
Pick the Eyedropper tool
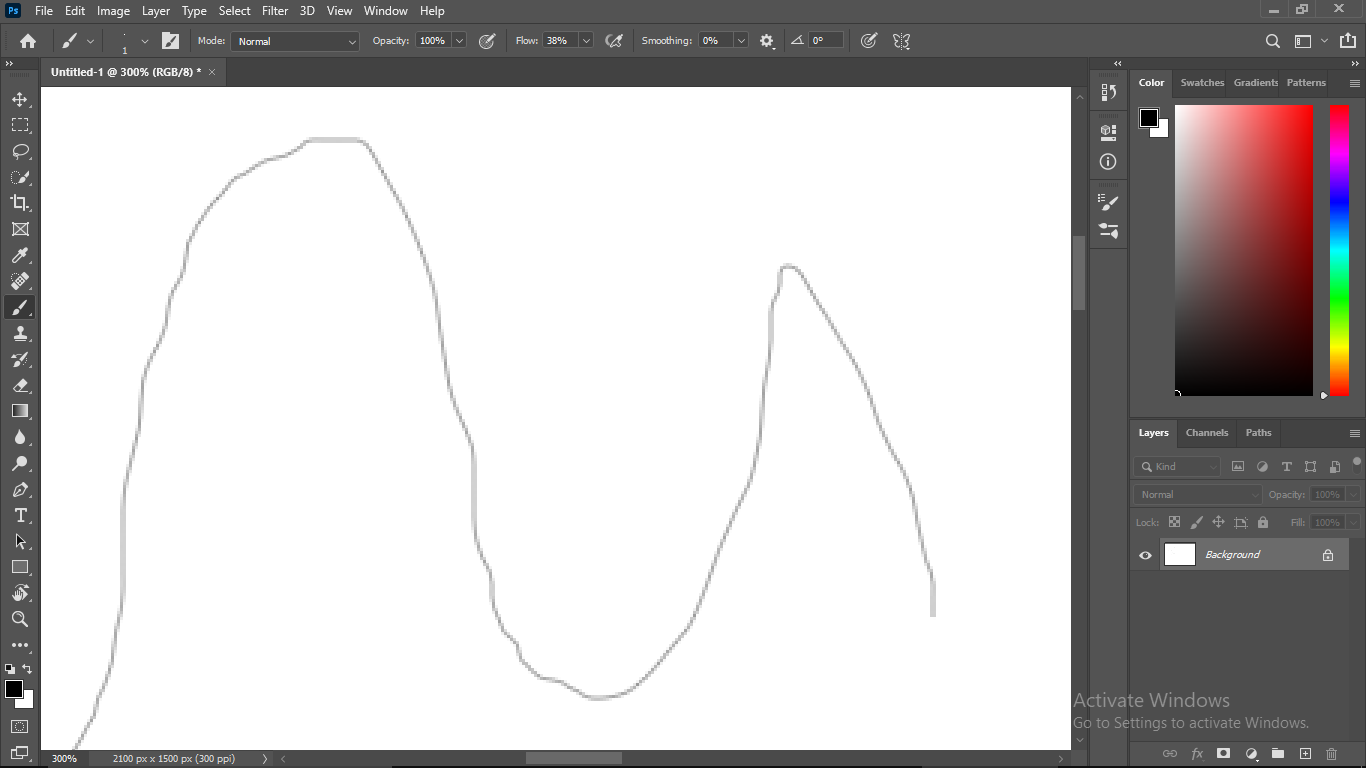coord(20,255)
